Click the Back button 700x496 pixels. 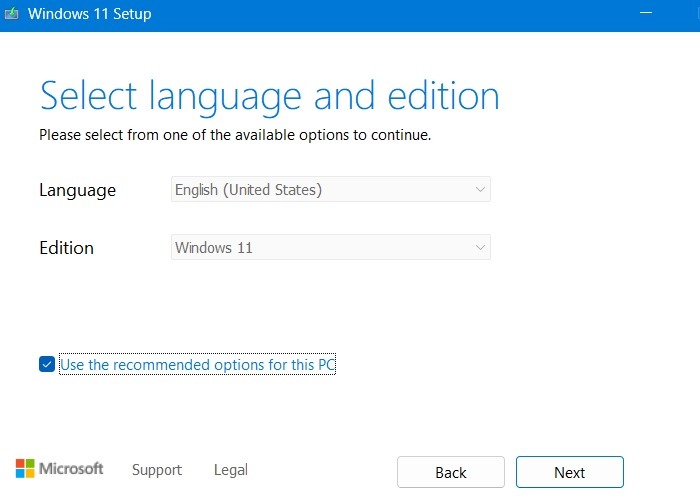point(451,472)
